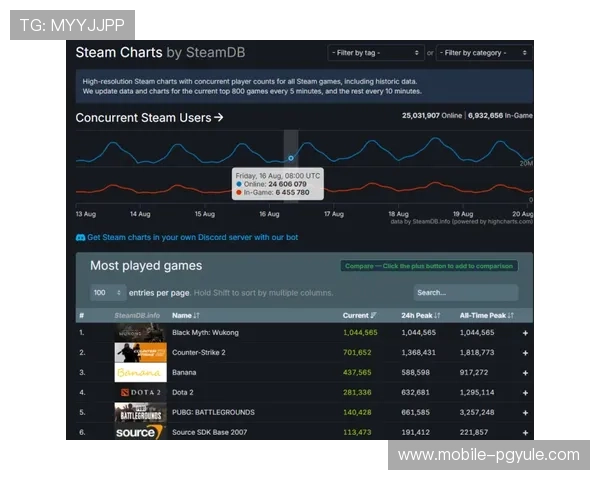Open Counter-Strike 2 game name link
Image resolution: width=600 pixels, height=480 pixels.
point(199,353)
